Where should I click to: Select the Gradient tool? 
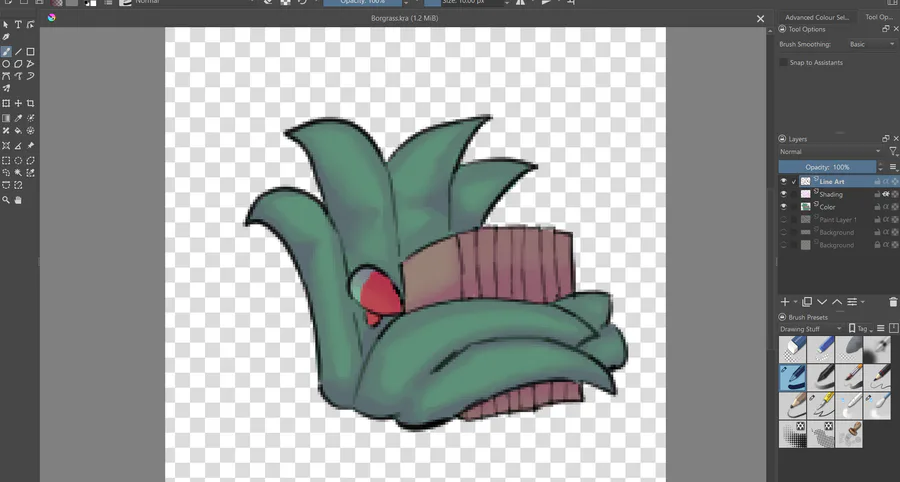tap(6, 118)
